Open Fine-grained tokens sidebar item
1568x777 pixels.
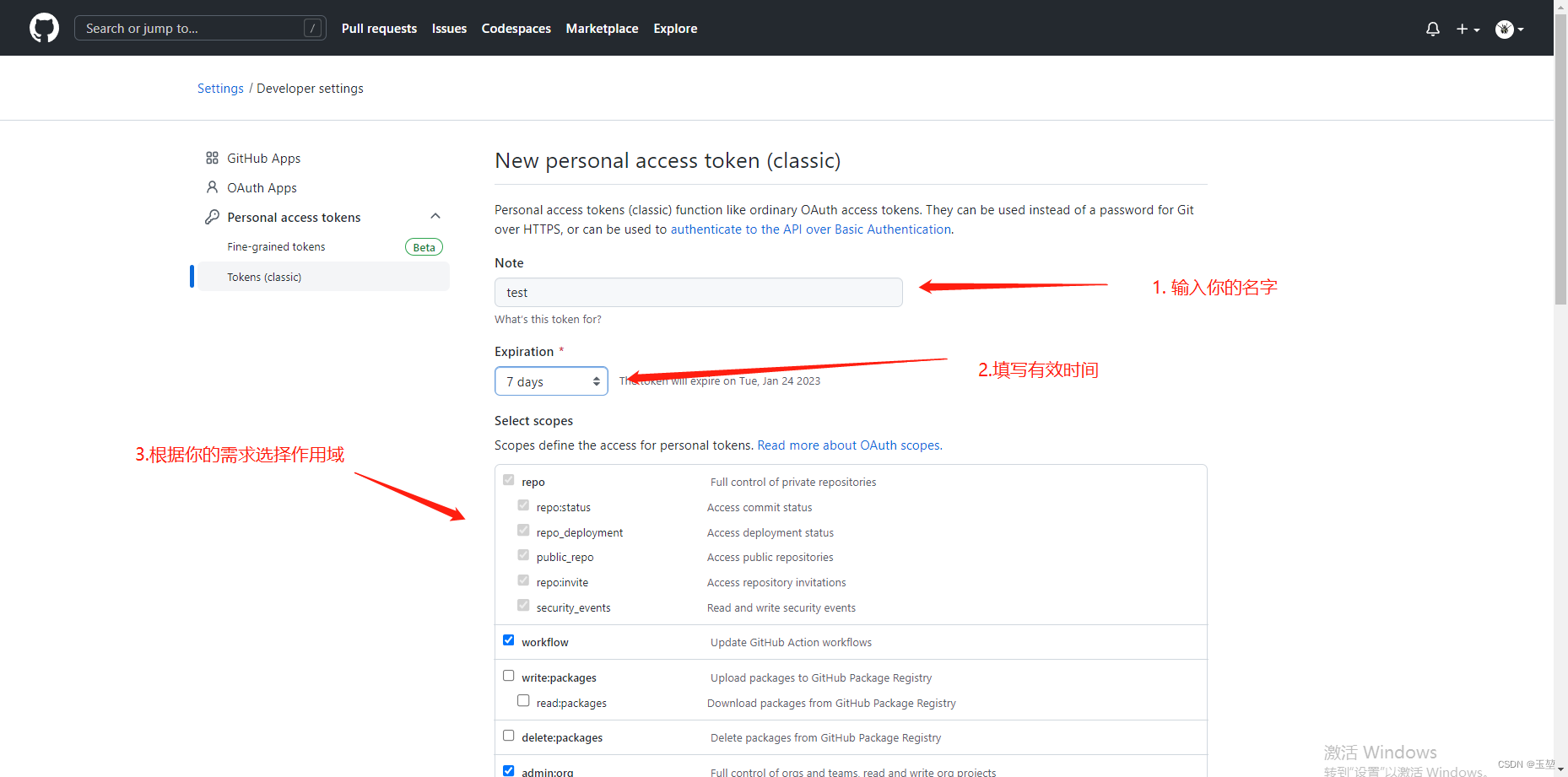276,247
